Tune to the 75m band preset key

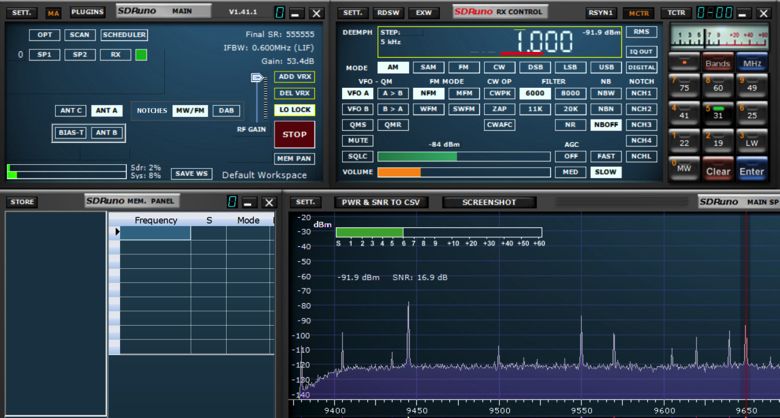pos(684,85)
